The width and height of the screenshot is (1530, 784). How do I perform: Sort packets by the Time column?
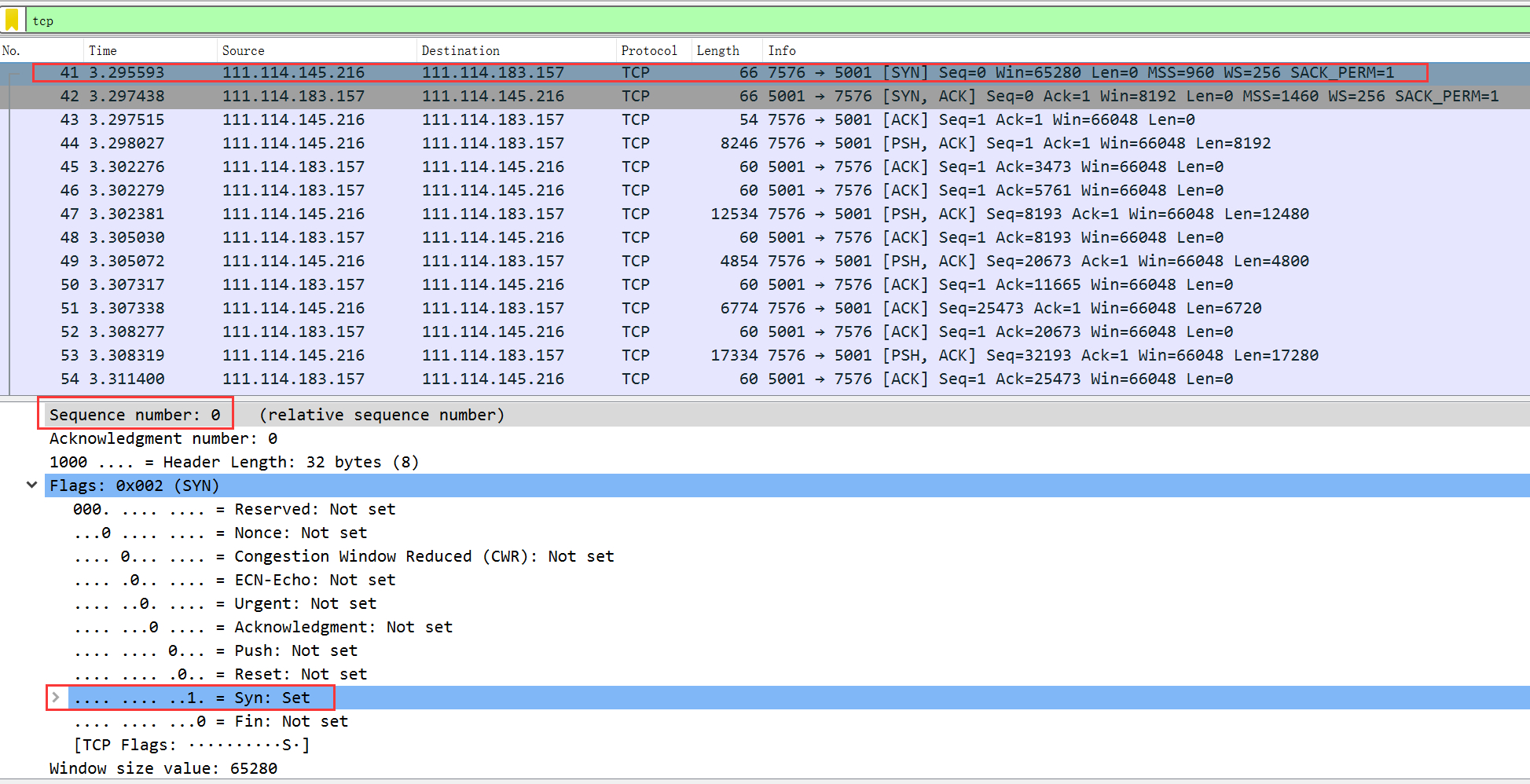point(102,50)
